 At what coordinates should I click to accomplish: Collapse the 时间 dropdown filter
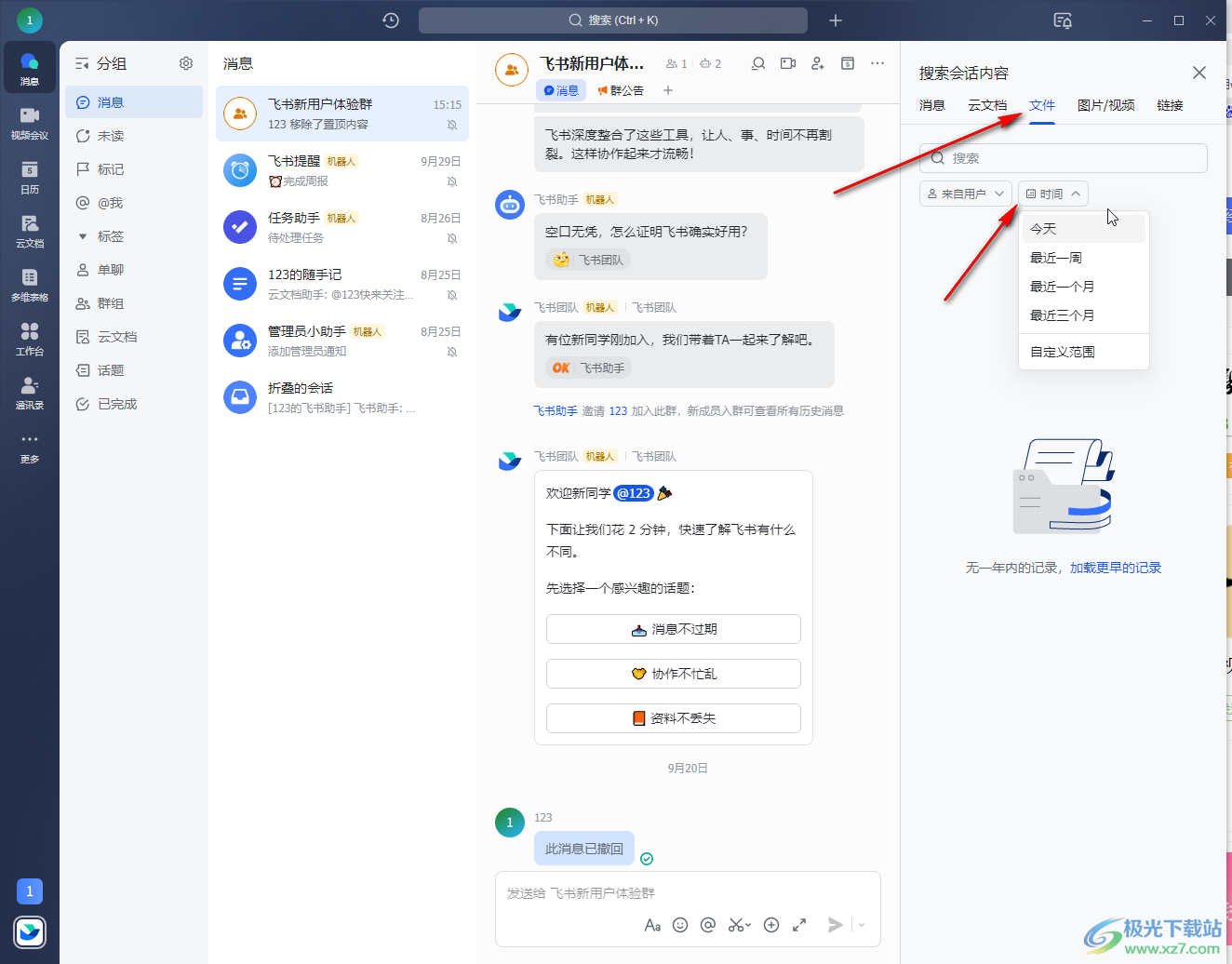click(1053, 194)
